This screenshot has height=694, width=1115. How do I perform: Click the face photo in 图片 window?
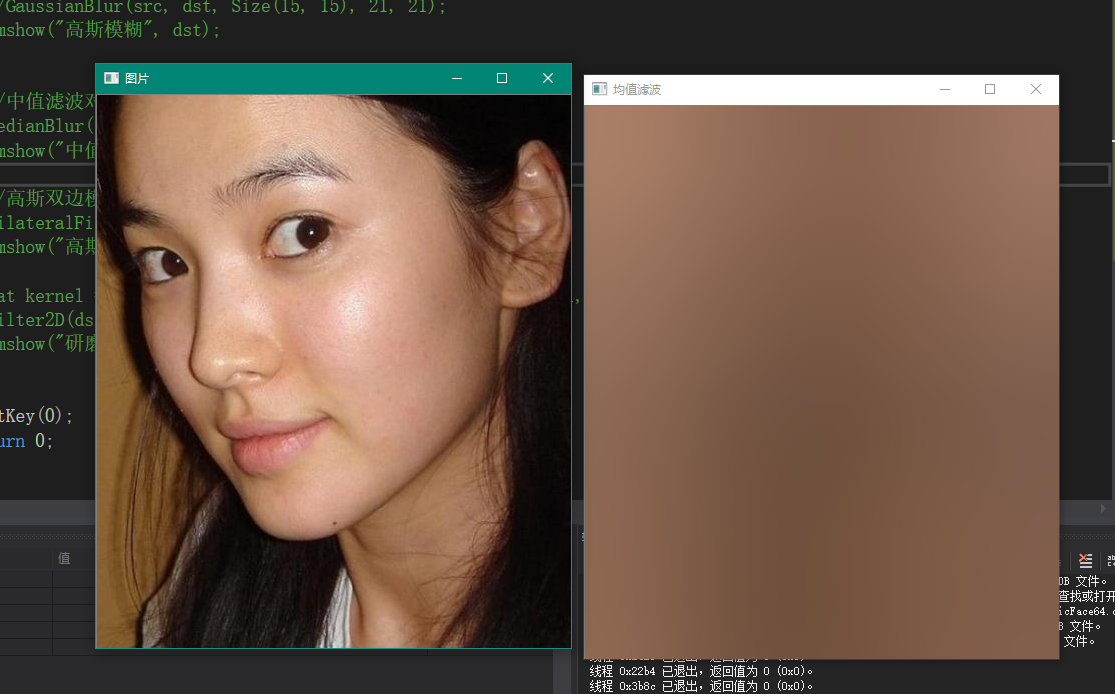point(334,370)
